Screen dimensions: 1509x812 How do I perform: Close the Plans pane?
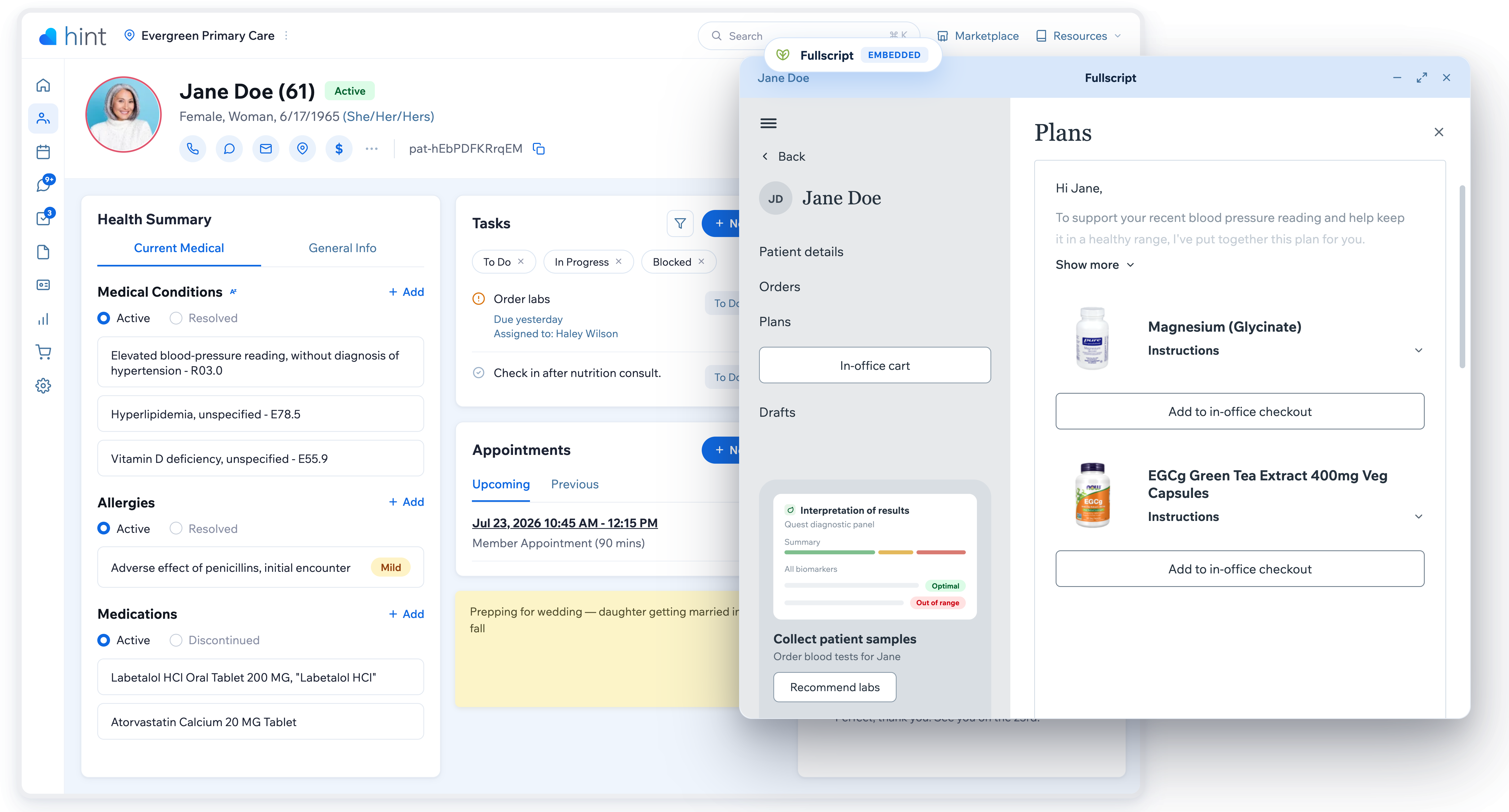[1439, 132]
